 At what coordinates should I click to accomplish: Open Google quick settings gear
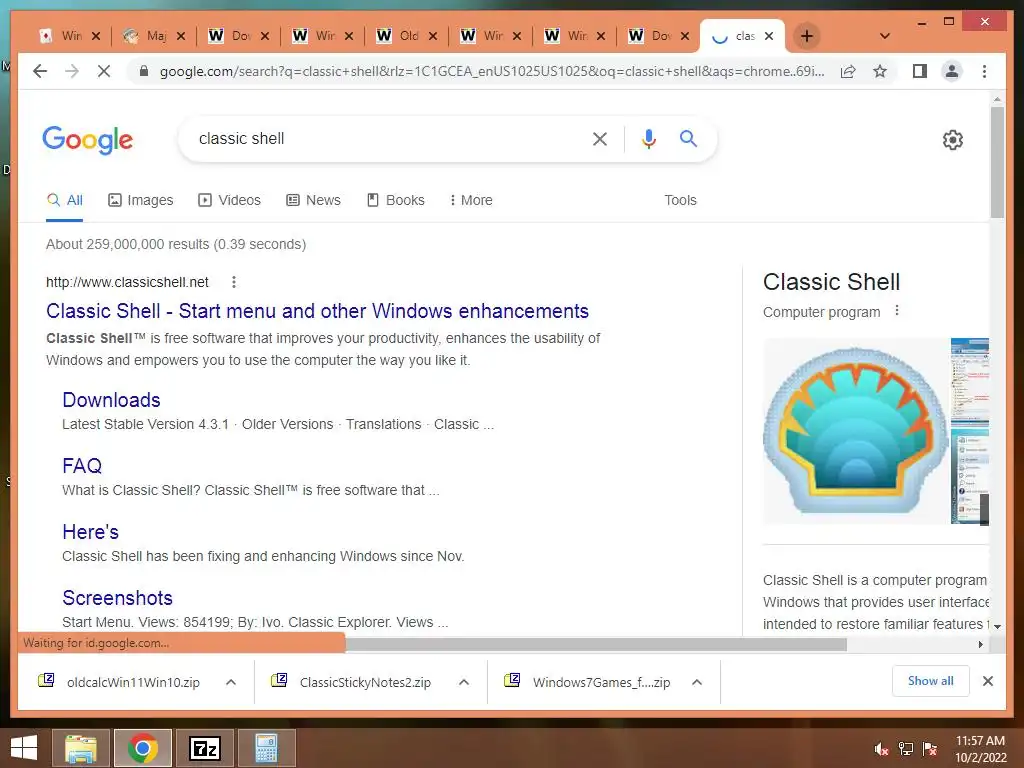(x=953, y=140)
